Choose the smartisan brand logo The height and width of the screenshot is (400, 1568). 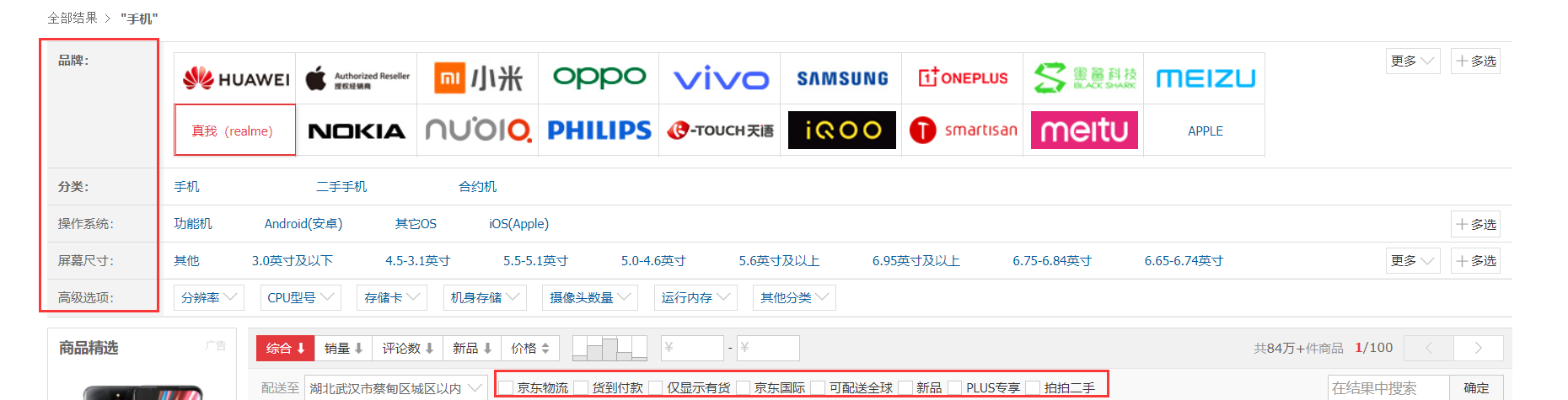pos(964,131)
